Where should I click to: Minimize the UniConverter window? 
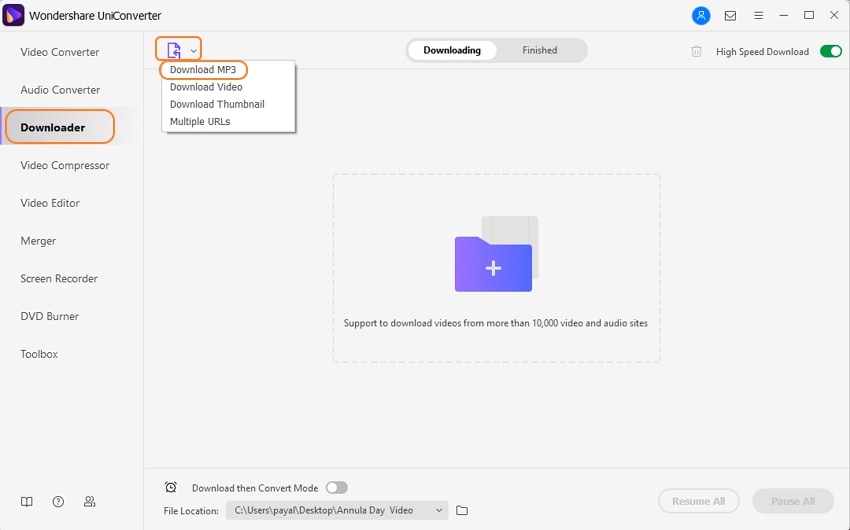pos(783,16)
